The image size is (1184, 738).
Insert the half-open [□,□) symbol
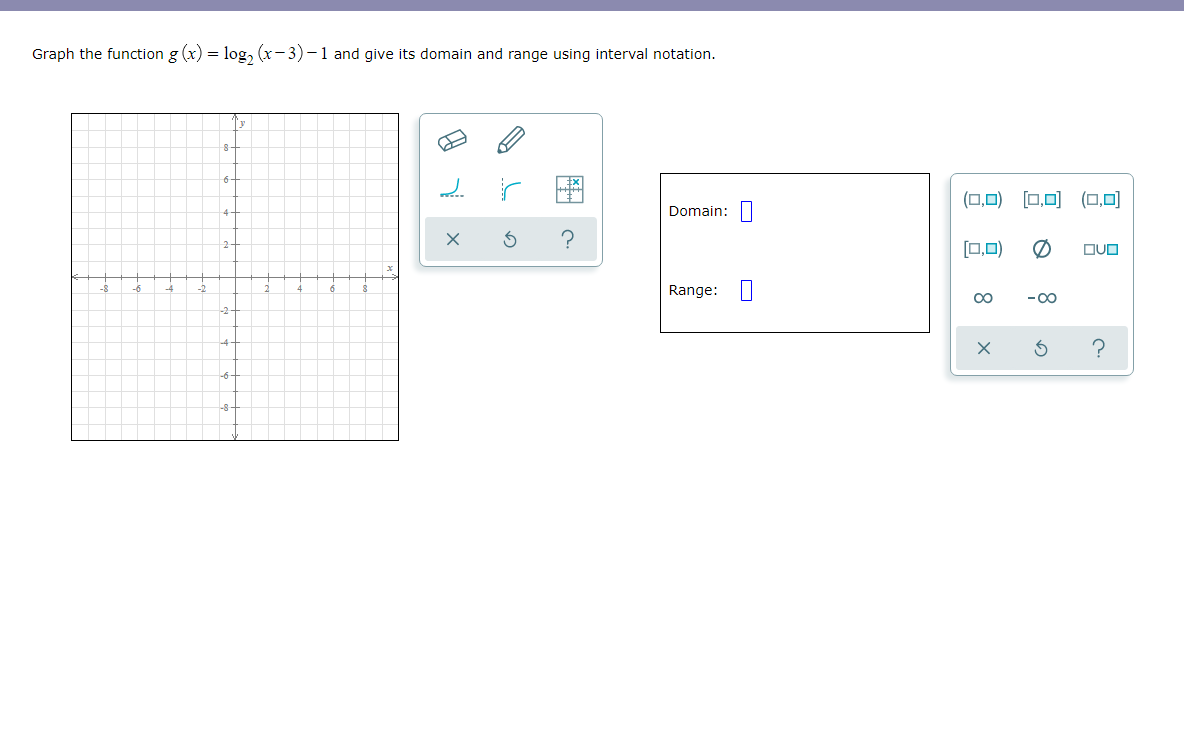coord(982,248)
